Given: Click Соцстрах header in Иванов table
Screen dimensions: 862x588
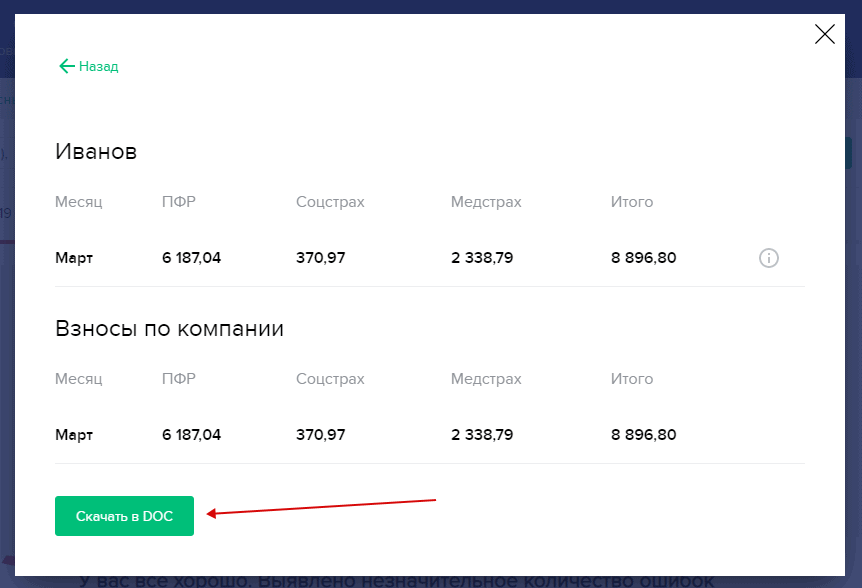Looking at the screenshot, I should 330,202.
